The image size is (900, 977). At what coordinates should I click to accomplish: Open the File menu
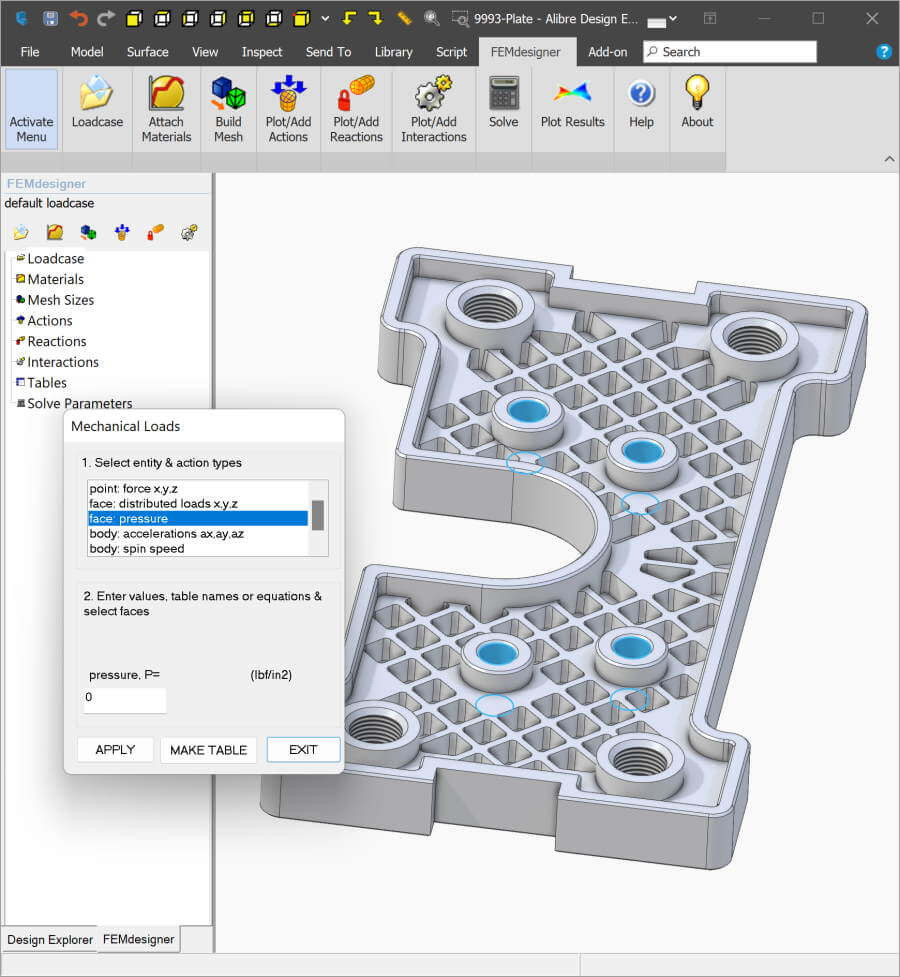pyautogui.click(x=30, y=52)
